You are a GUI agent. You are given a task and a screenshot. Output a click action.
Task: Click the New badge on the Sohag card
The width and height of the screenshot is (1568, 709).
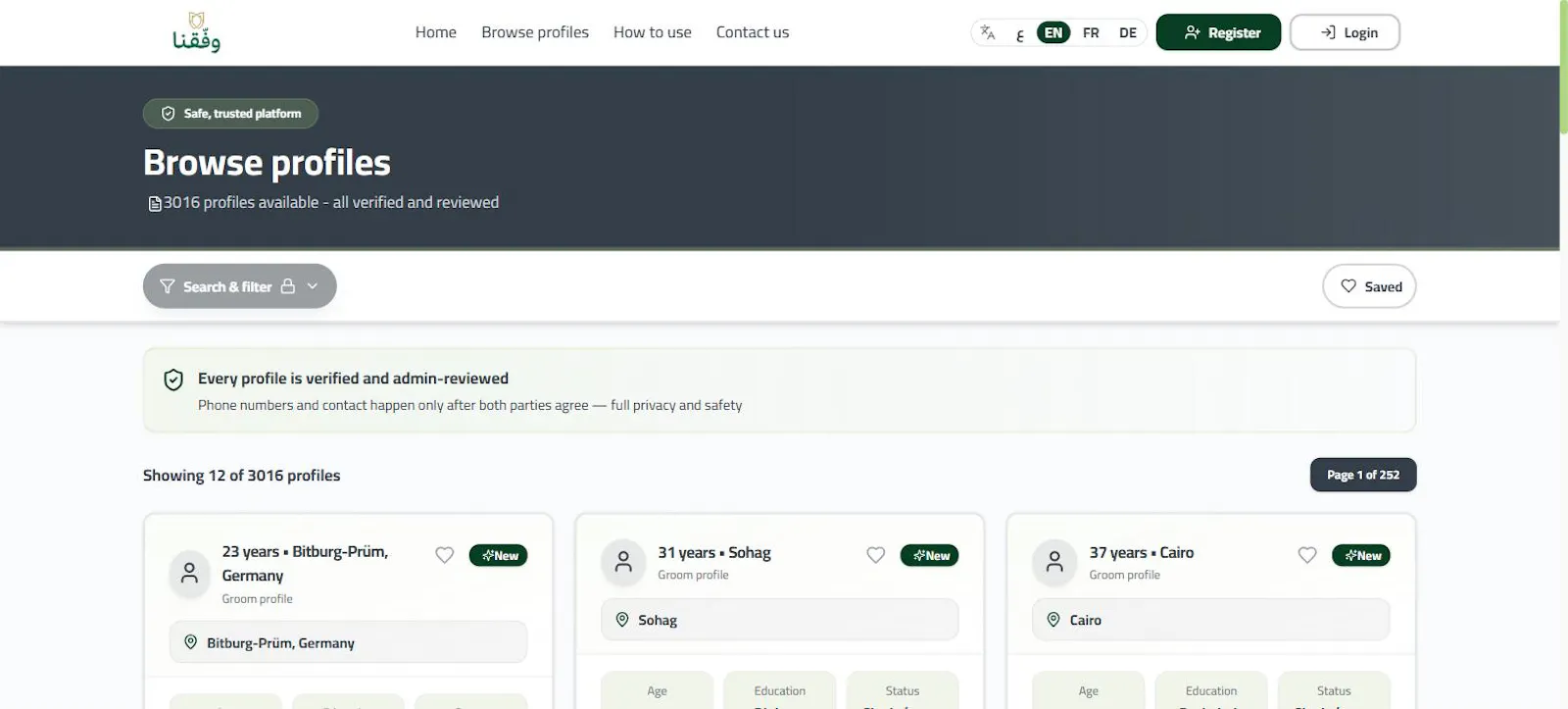tap(930, 555)
